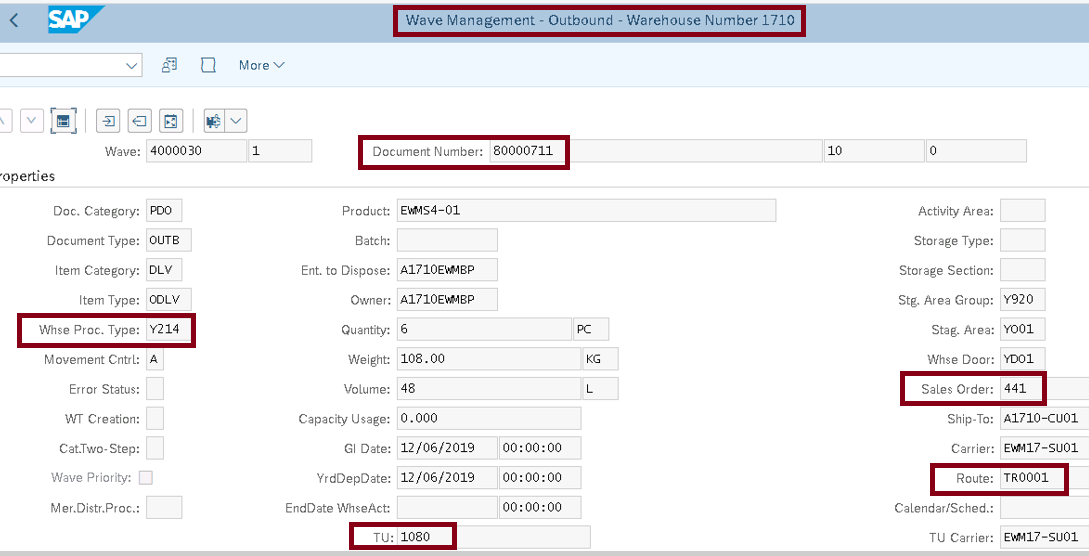The image size is (1089, 556).
Task: Click the puzzle piece toolbar icon
Action: coord(214,121)
